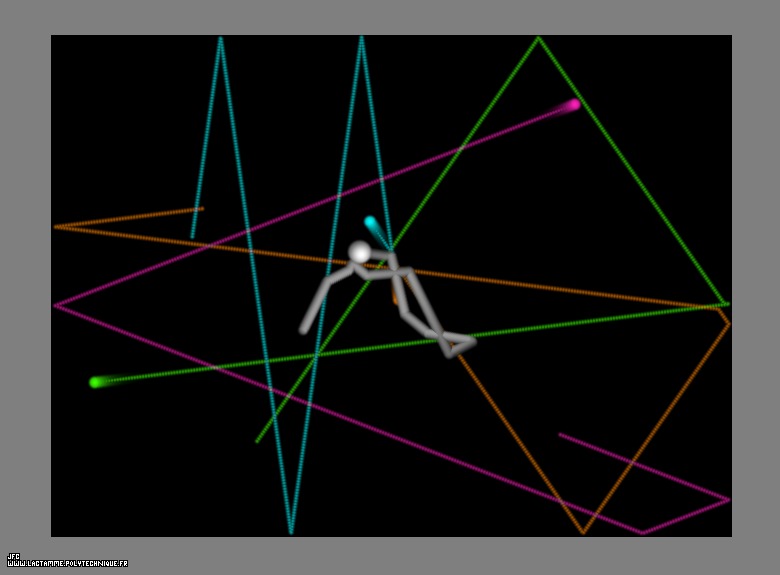The width and height of the screenshot is (780, 575).
Task: Select the white sphere in the center
Action: point(359,252)
